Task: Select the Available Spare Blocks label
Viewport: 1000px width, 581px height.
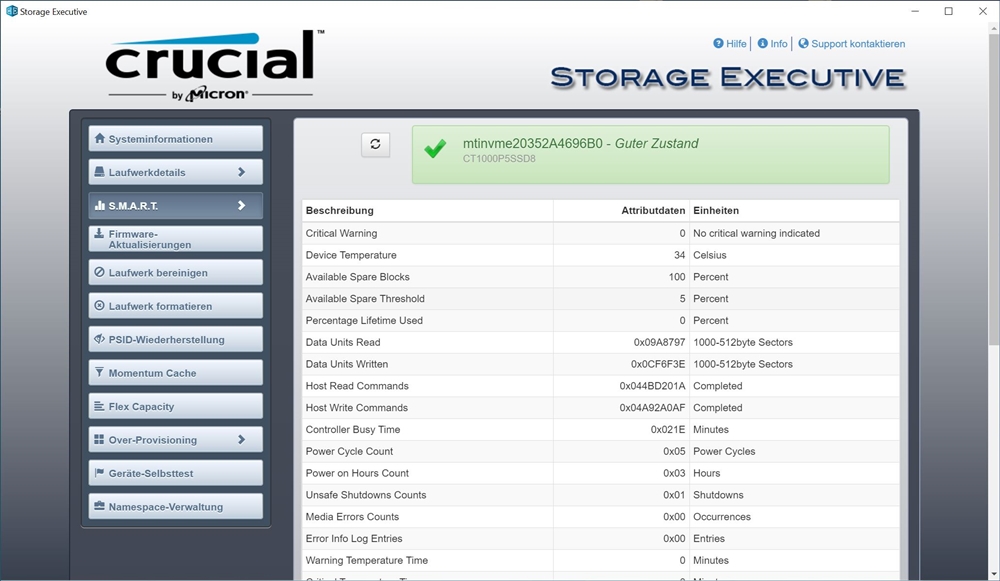Action: [357, 277]
